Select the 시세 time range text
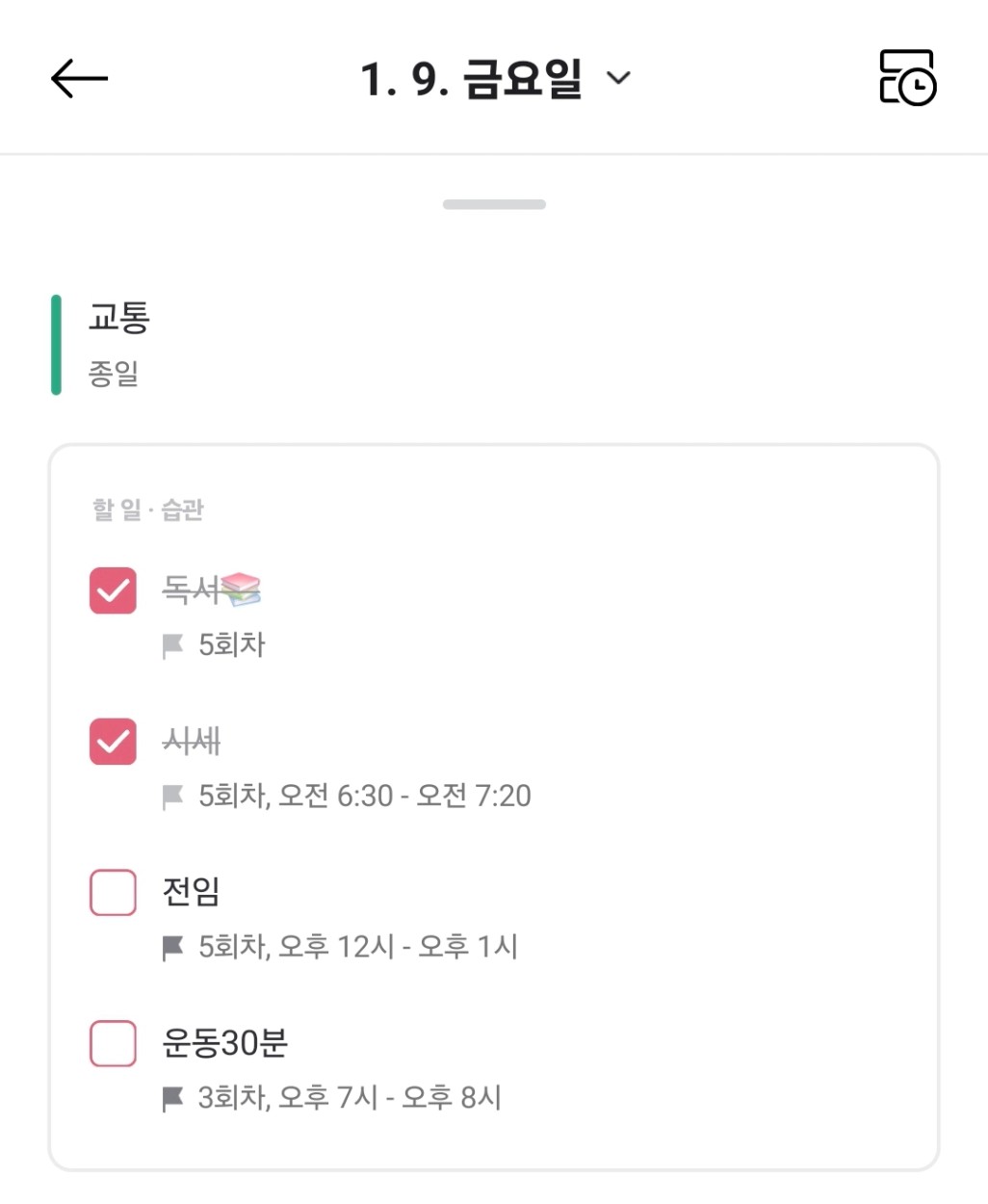988x1204 pixels. [404, 797]
